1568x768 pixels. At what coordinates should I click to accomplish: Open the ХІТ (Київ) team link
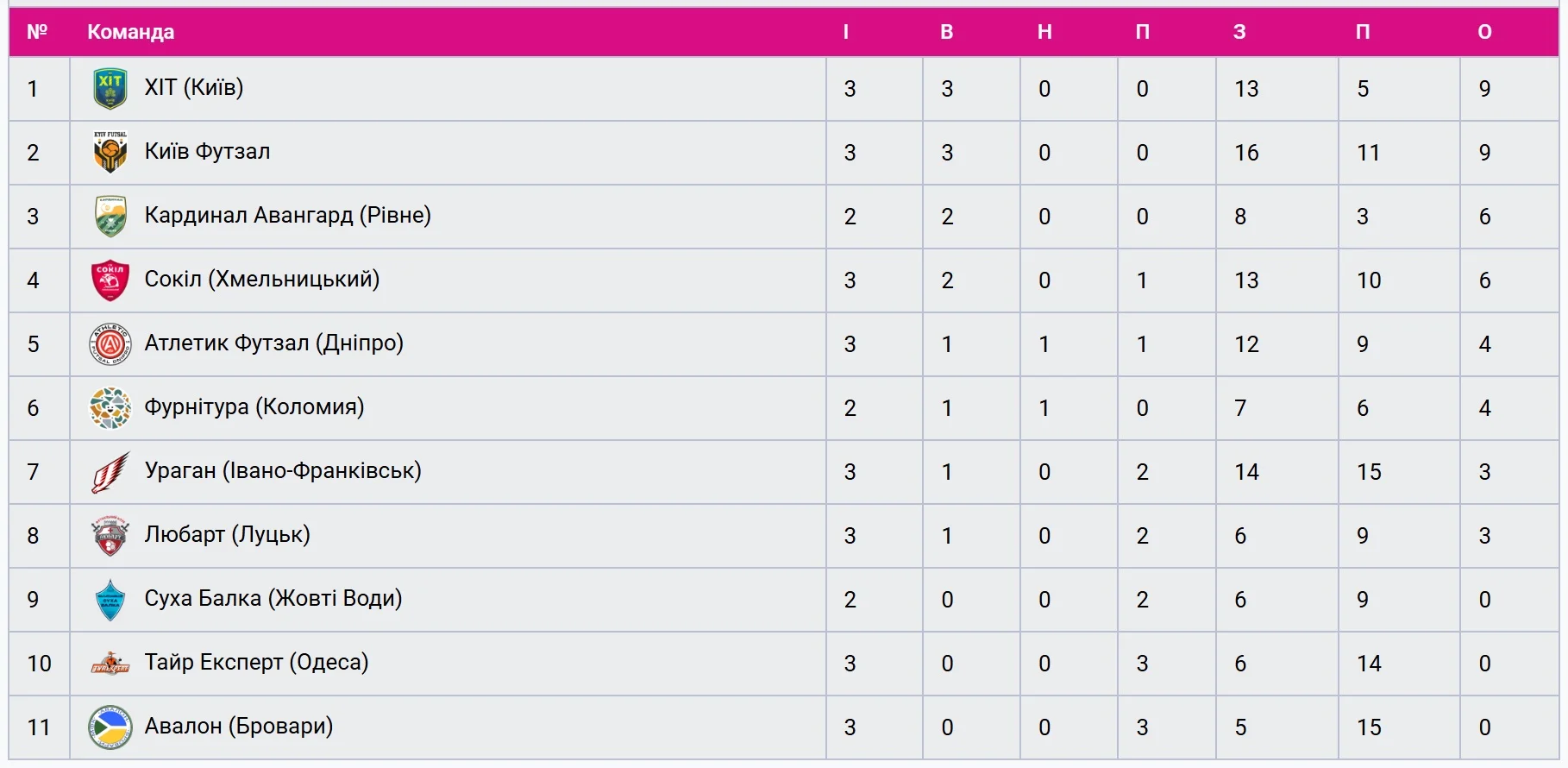pos(194,88)
